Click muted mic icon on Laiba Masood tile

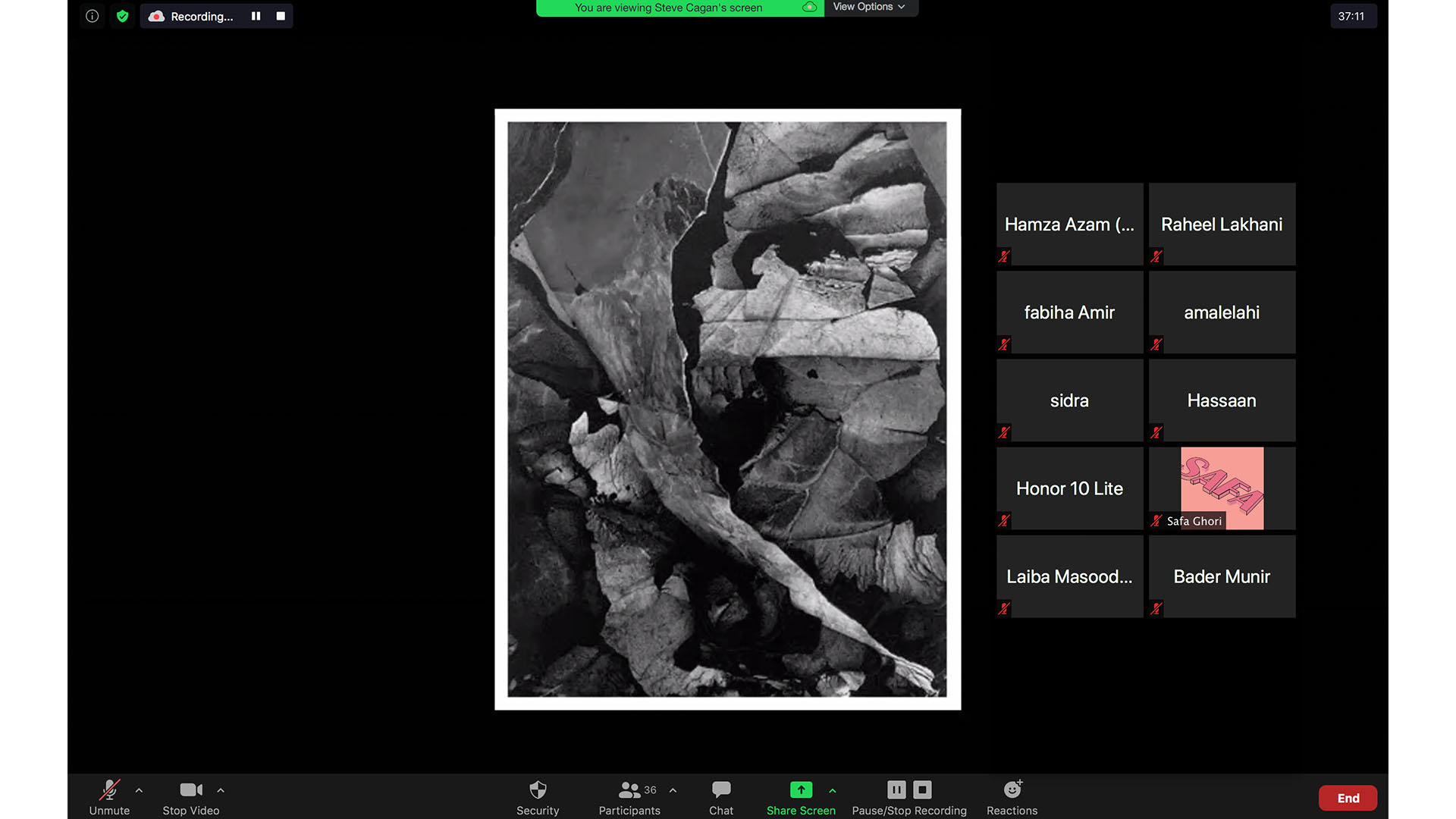click(x=1004, y=608)
